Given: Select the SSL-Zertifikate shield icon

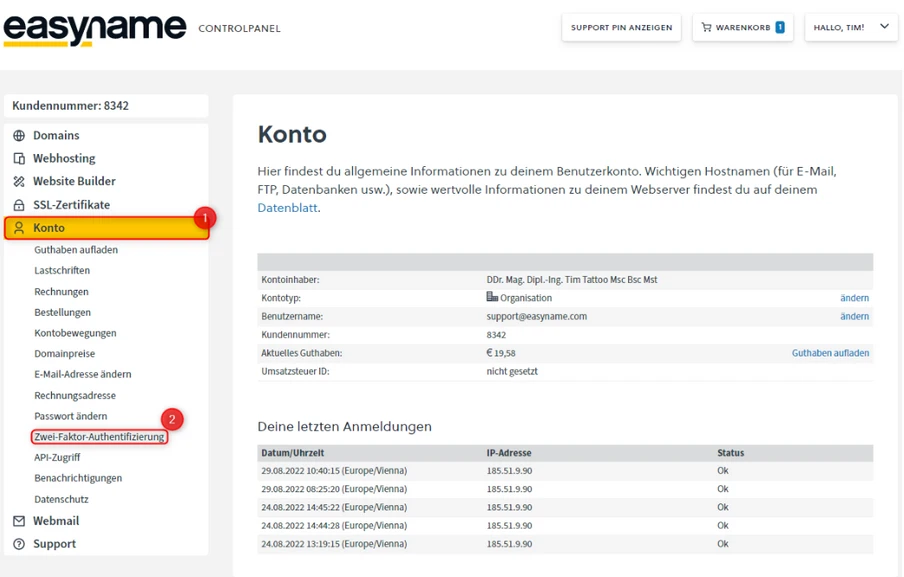Looking at the screenshot, I should tap(19, 204).
